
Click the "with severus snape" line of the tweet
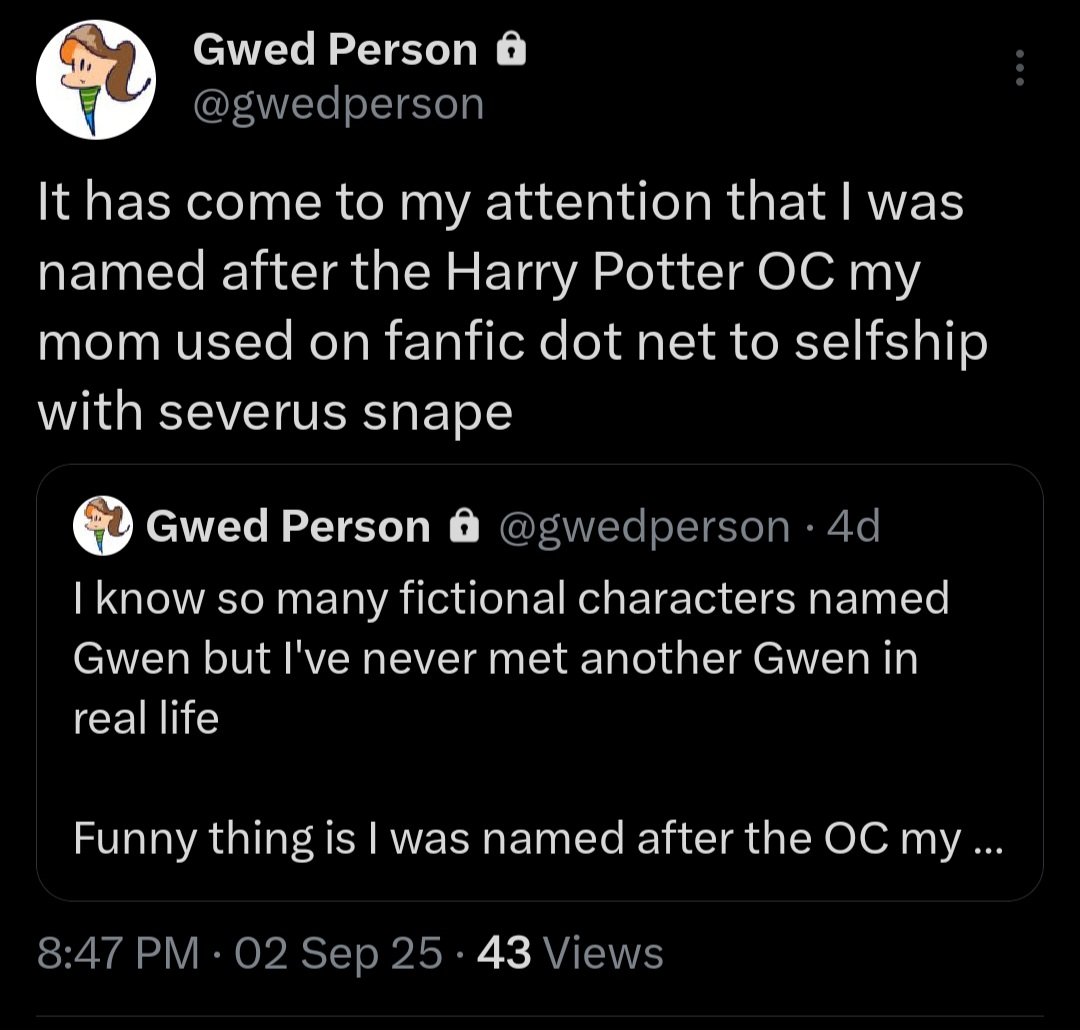tap(275, 412)
